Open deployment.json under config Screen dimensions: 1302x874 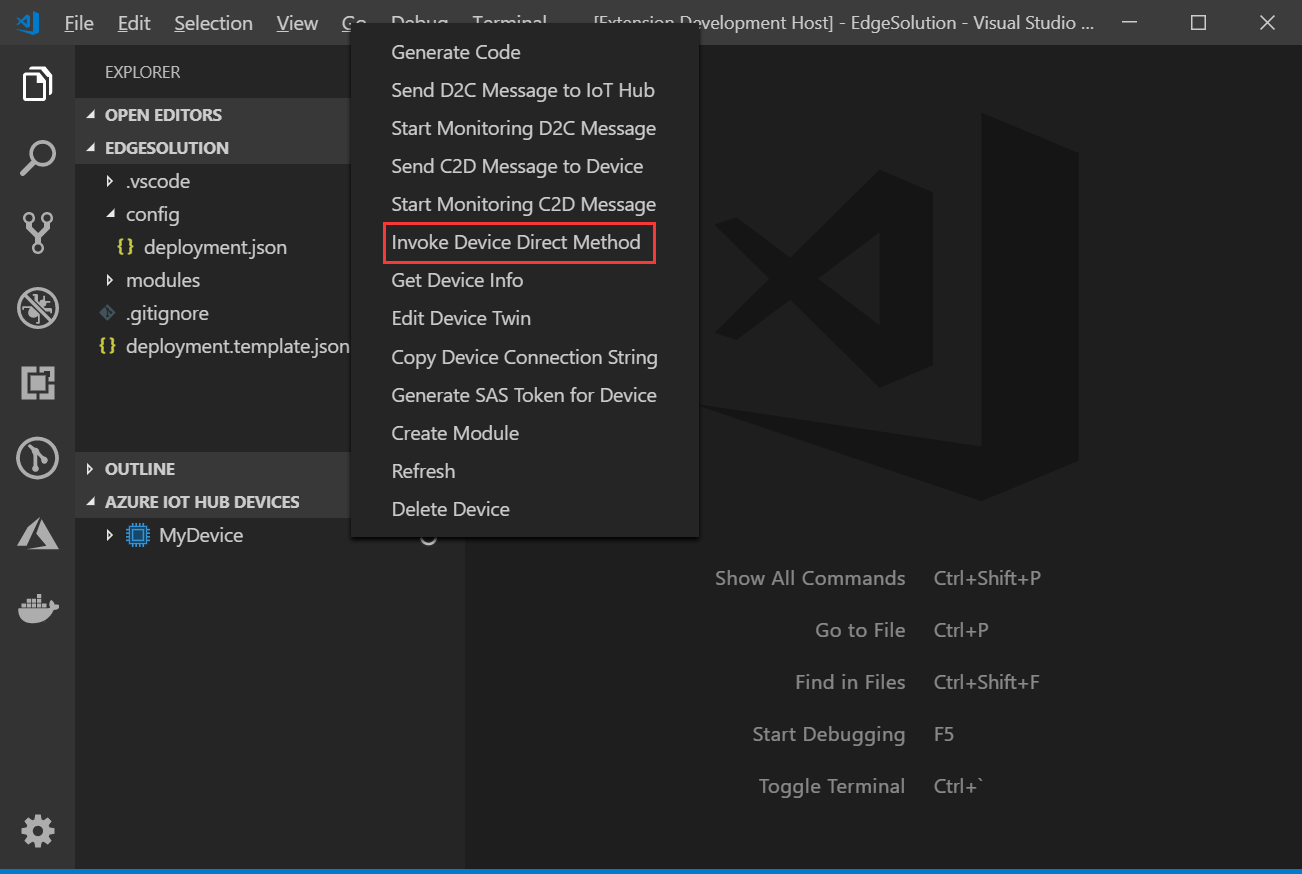coord(213,247)
